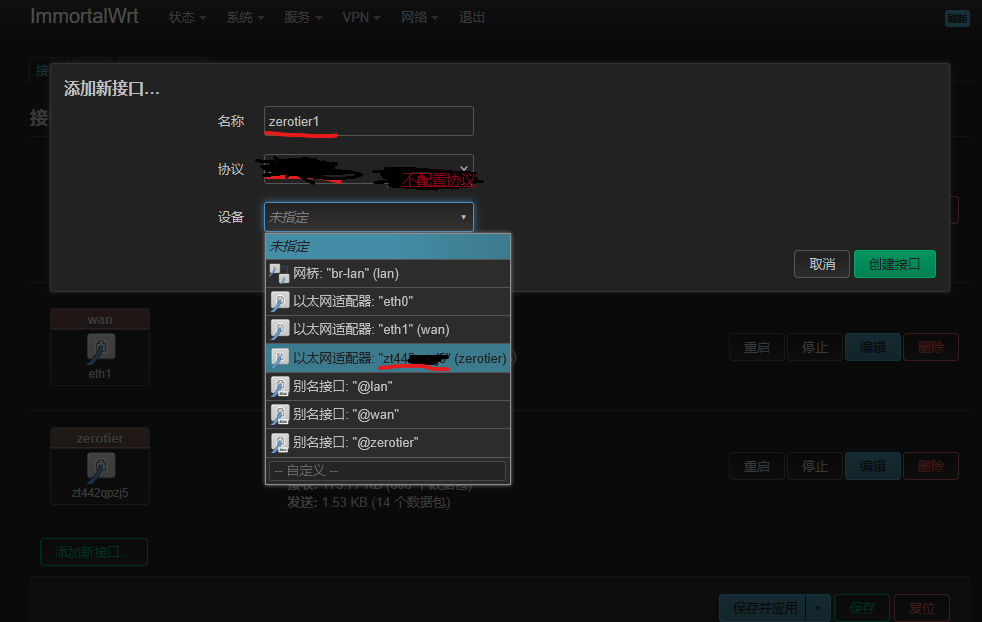The height and width of the screenshot is (622, 982).
Task: Click 删除 for the zerotier interface
Action: [x=931, y=466]
